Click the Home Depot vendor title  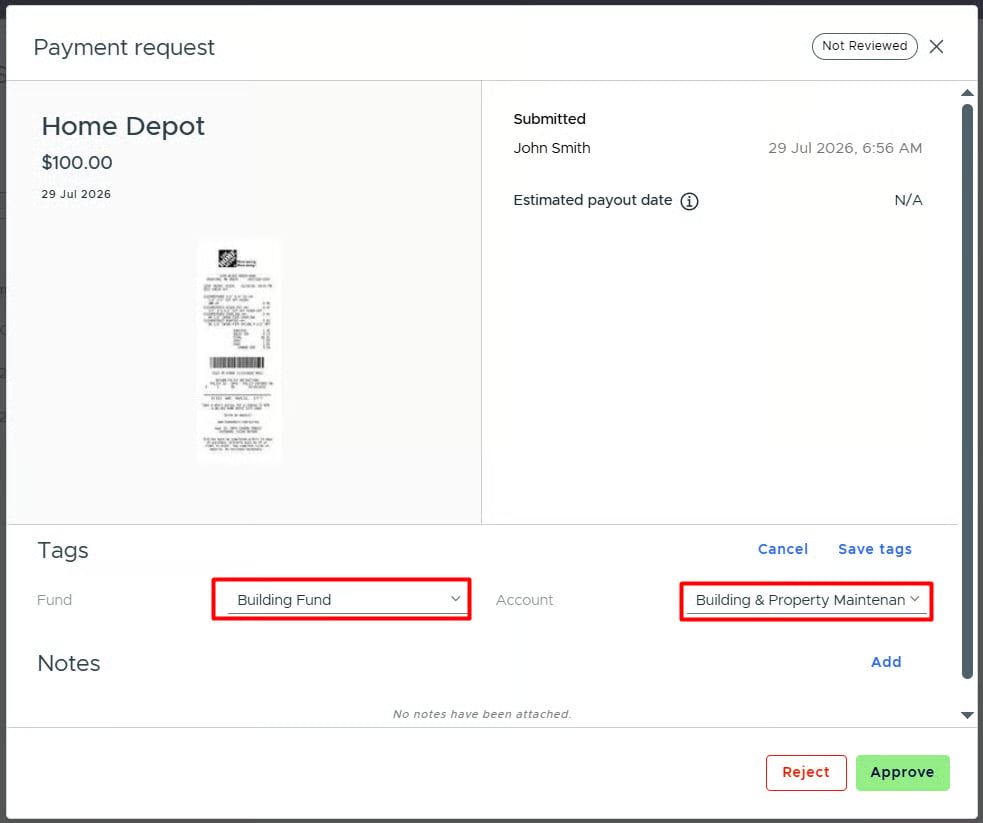point(123,126)
